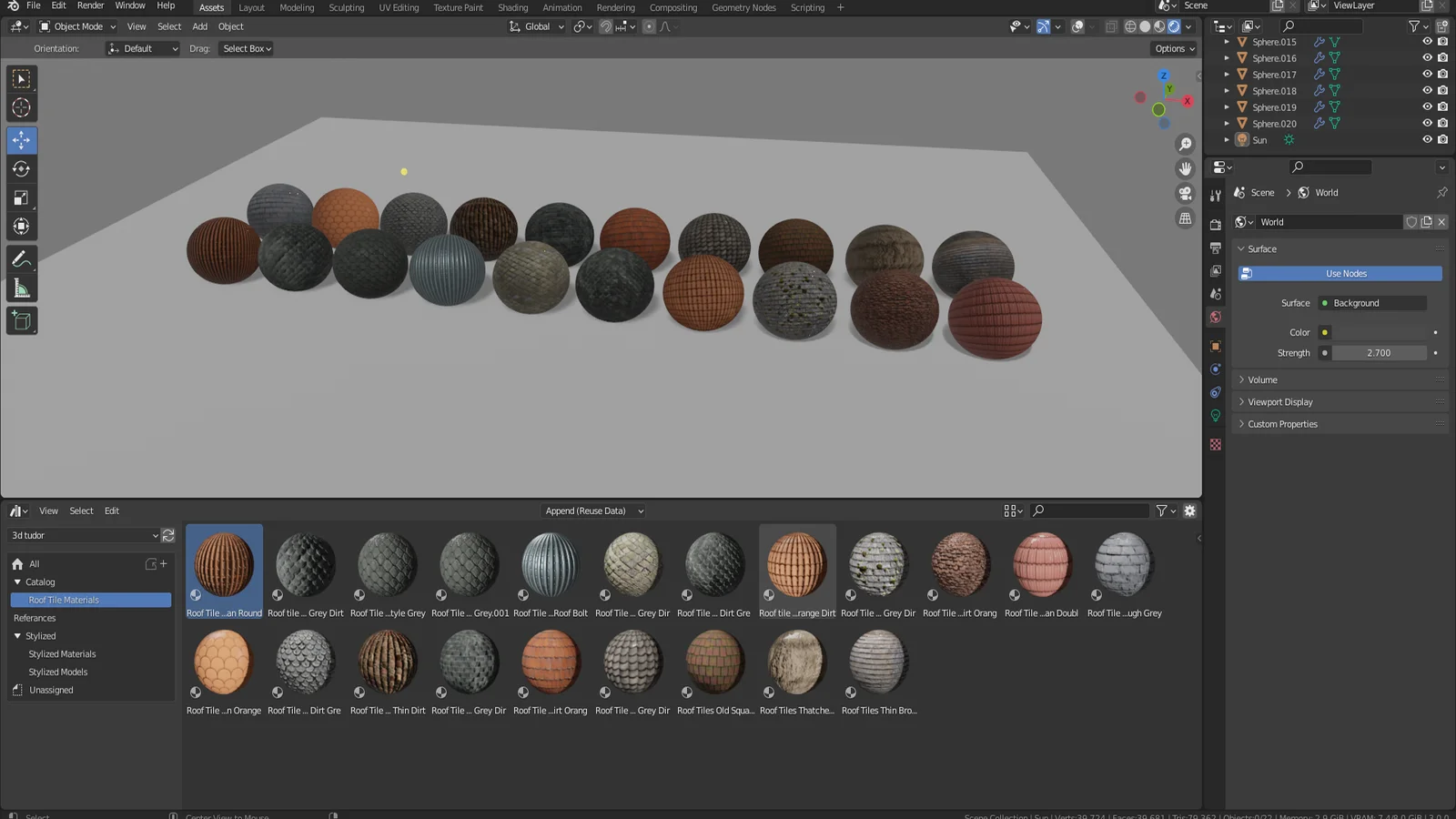Pick the Annotate tool

coord(21,258)
